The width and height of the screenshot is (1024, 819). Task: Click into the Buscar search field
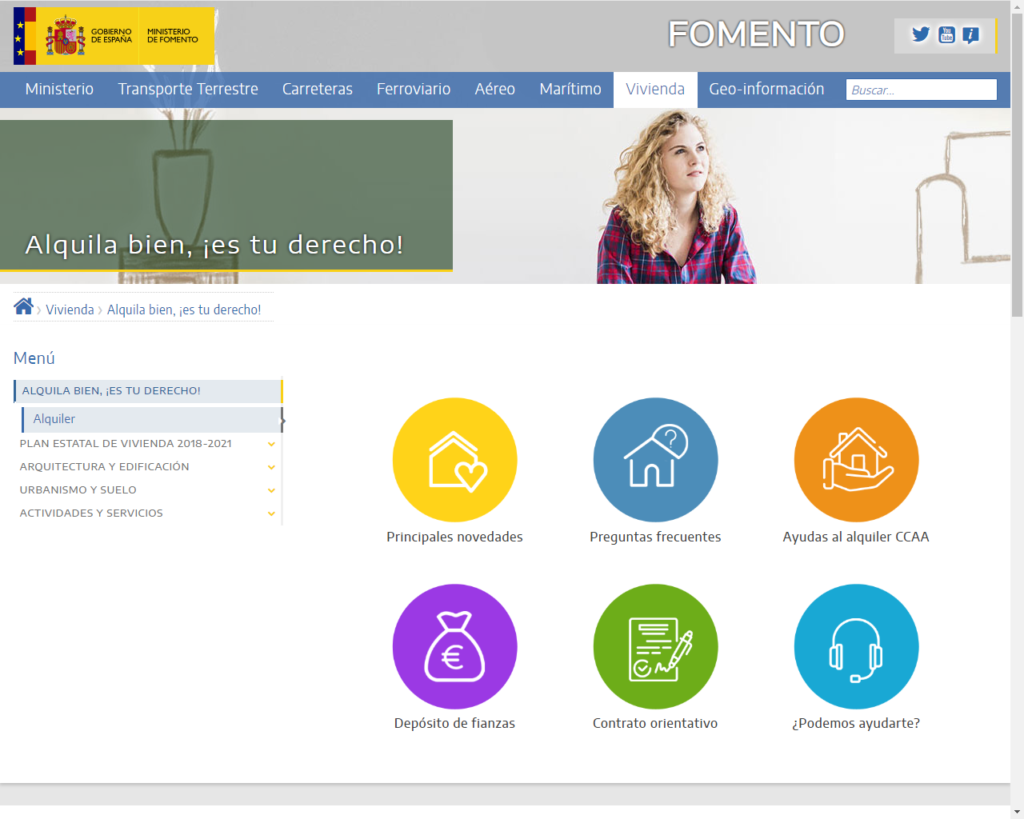(921, 90)
